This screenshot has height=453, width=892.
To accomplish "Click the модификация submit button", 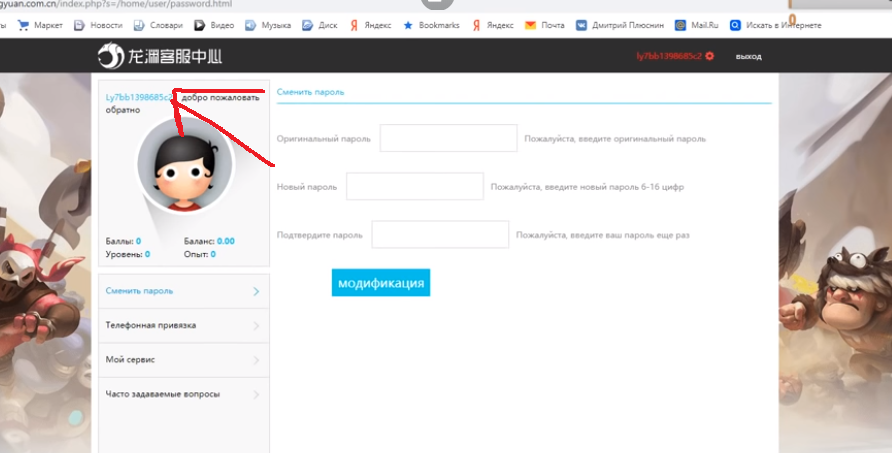I will point(381,283).
